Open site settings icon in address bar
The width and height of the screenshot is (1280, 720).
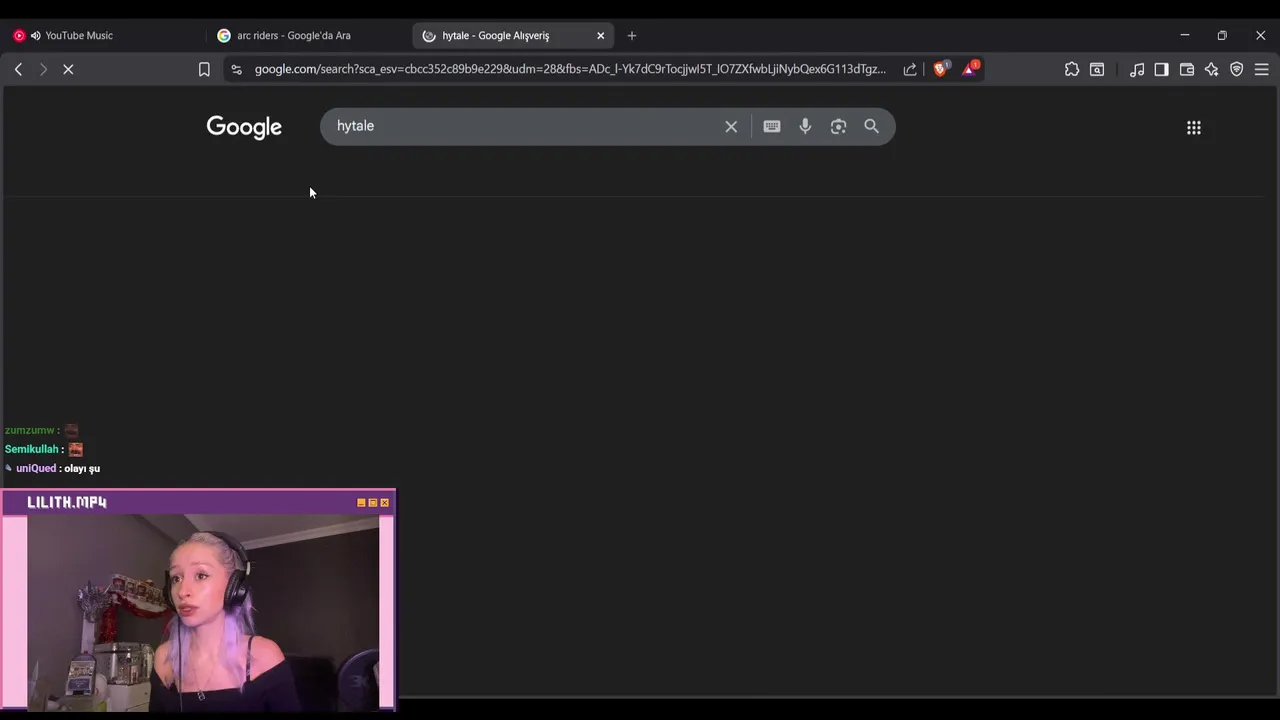pos(236,69)
